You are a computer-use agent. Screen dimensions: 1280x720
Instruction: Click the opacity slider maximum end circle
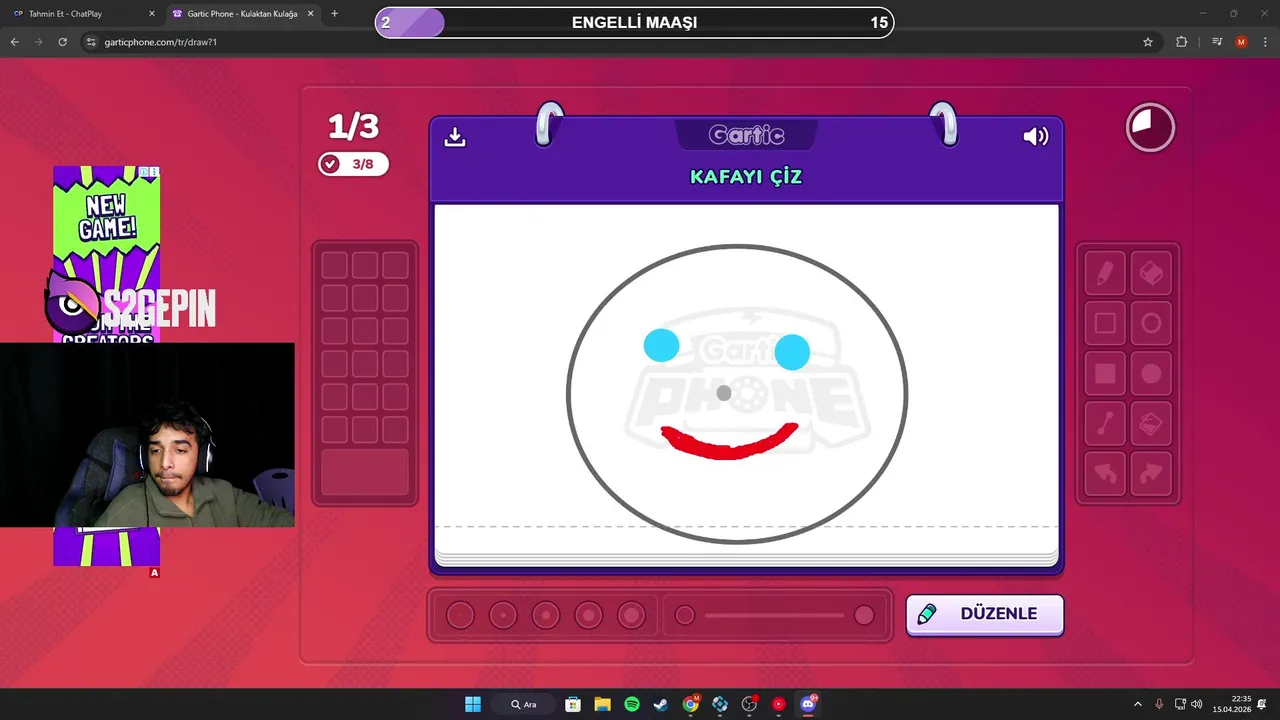[864, 615]
